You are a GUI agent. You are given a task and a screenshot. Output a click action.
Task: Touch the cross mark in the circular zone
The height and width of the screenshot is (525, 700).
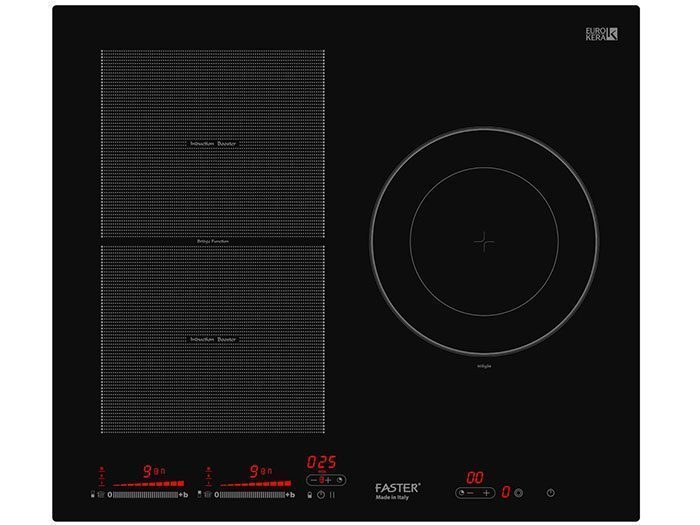point(484,241)
